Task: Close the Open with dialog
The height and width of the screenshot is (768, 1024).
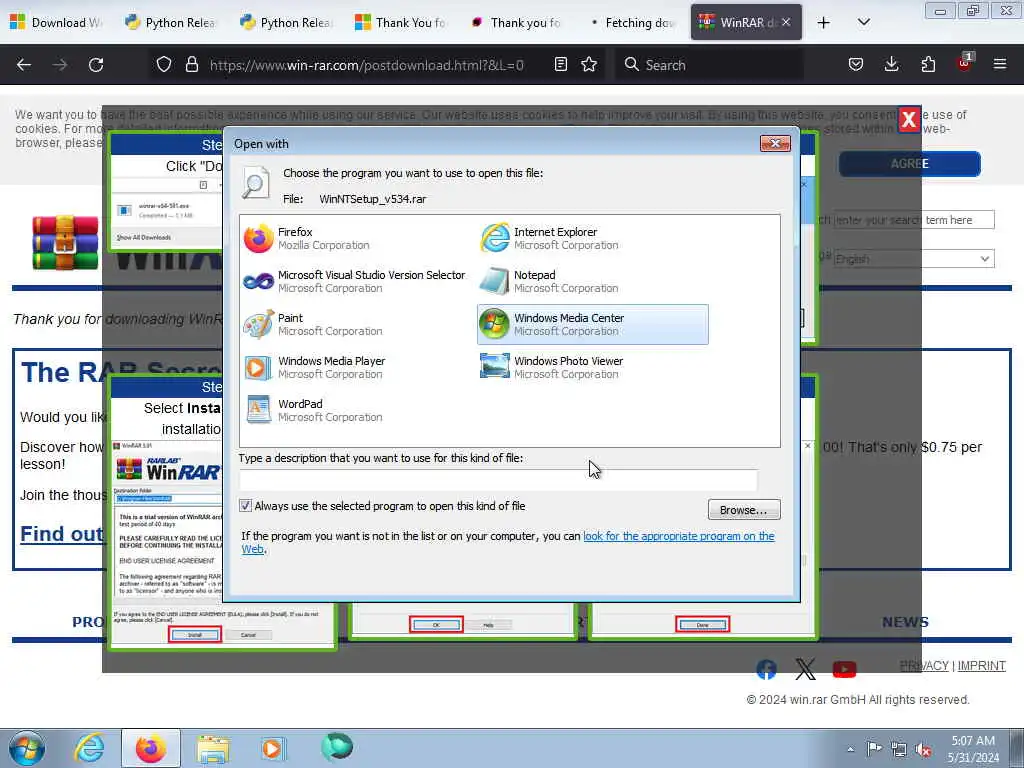Action: click(x=775, y=143)
